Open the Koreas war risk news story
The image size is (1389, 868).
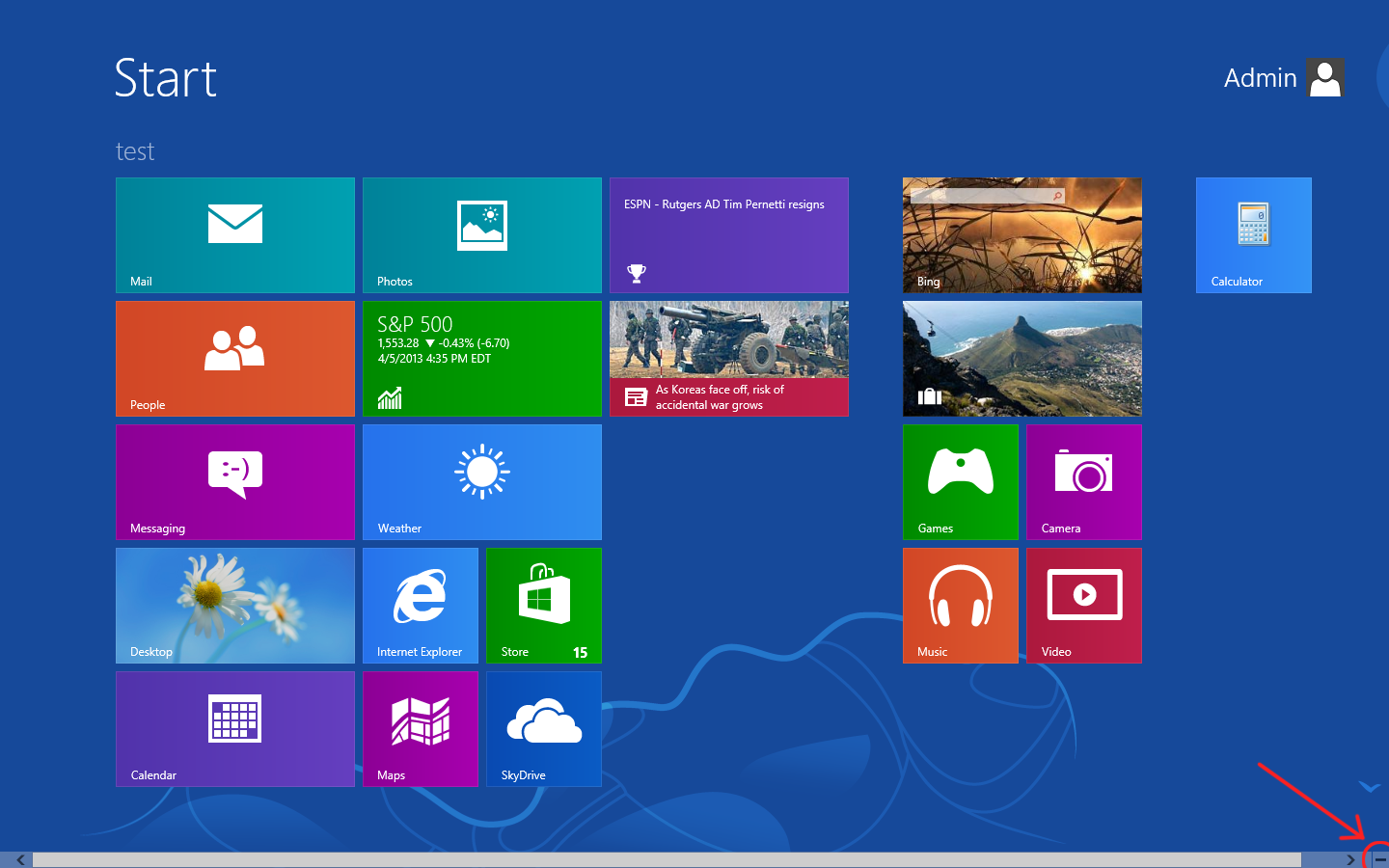(x=728, y=359)
